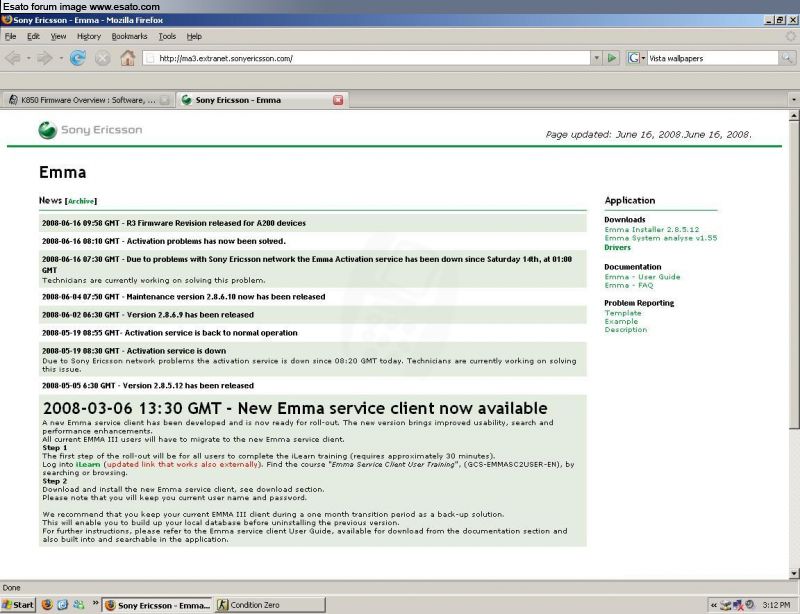The image size is (800, 614).
Task: Open the News Archive link
Action: coord(81,201)
